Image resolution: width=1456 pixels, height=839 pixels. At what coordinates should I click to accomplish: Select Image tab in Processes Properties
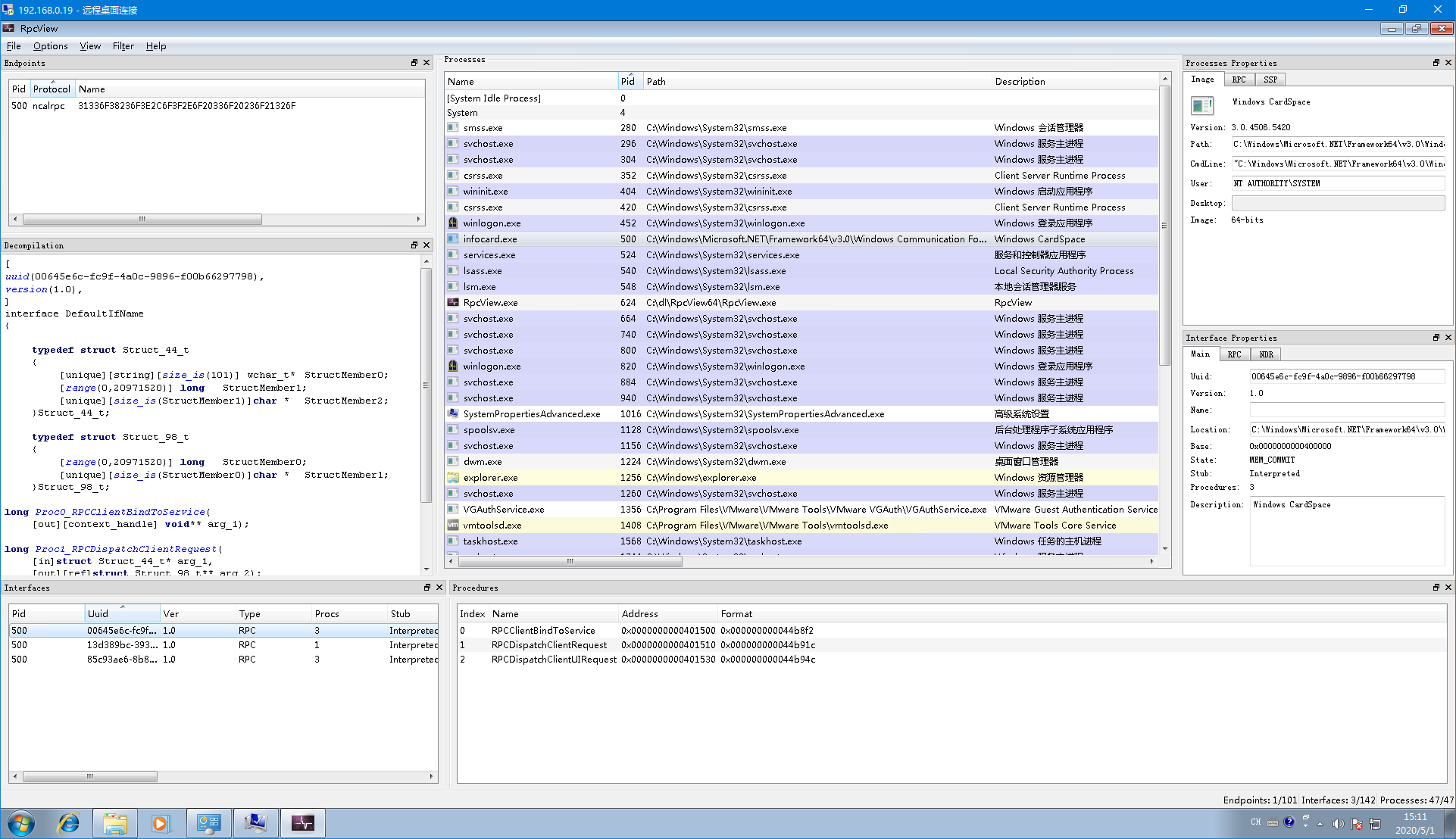click(1202, 80)
